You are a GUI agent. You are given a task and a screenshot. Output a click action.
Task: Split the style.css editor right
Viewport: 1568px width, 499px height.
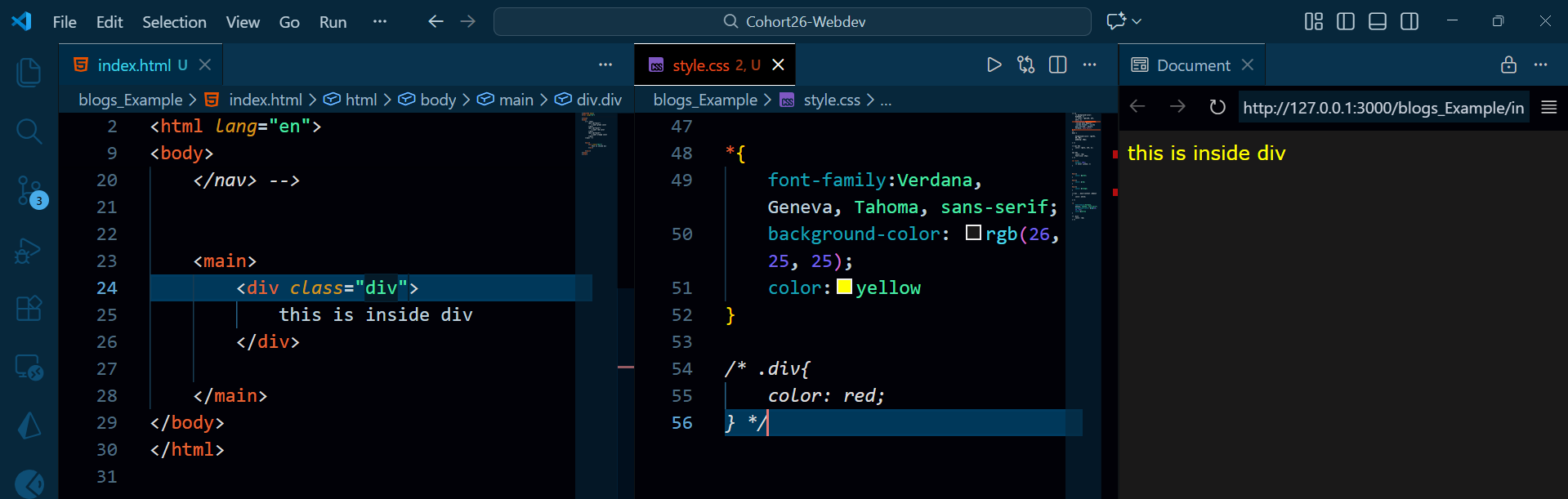coord(1057,65)
